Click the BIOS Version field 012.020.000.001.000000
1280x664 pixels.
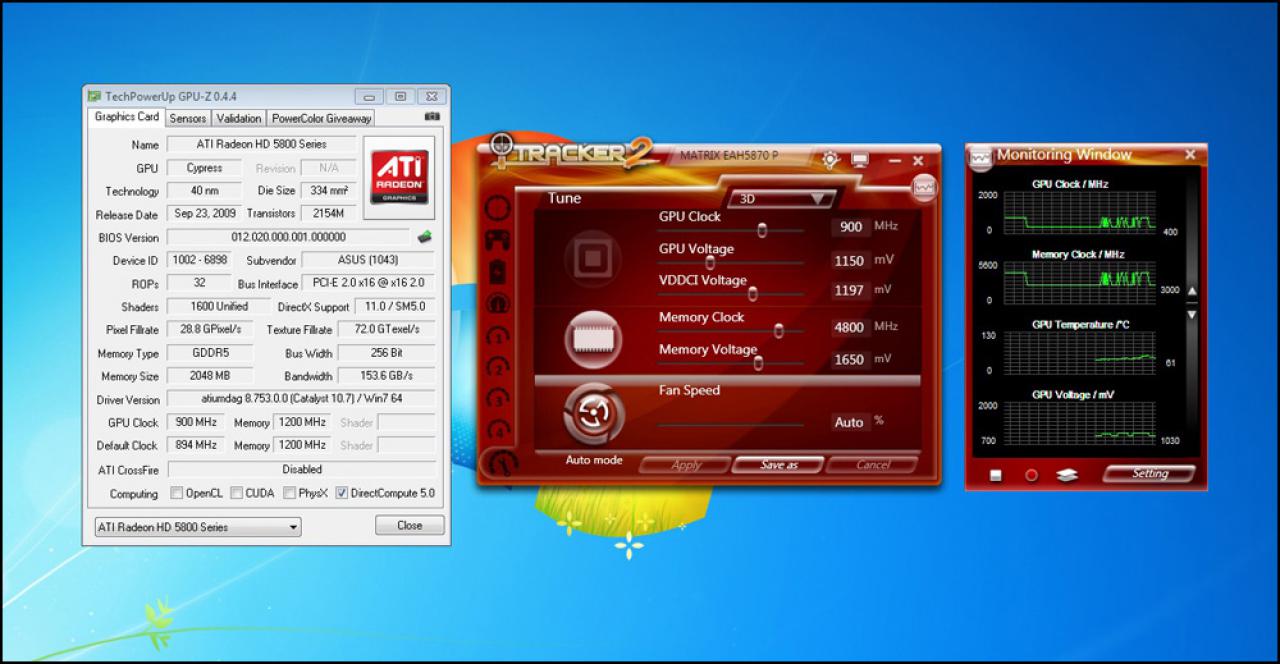pyautogui.click(x=289, y=237)
